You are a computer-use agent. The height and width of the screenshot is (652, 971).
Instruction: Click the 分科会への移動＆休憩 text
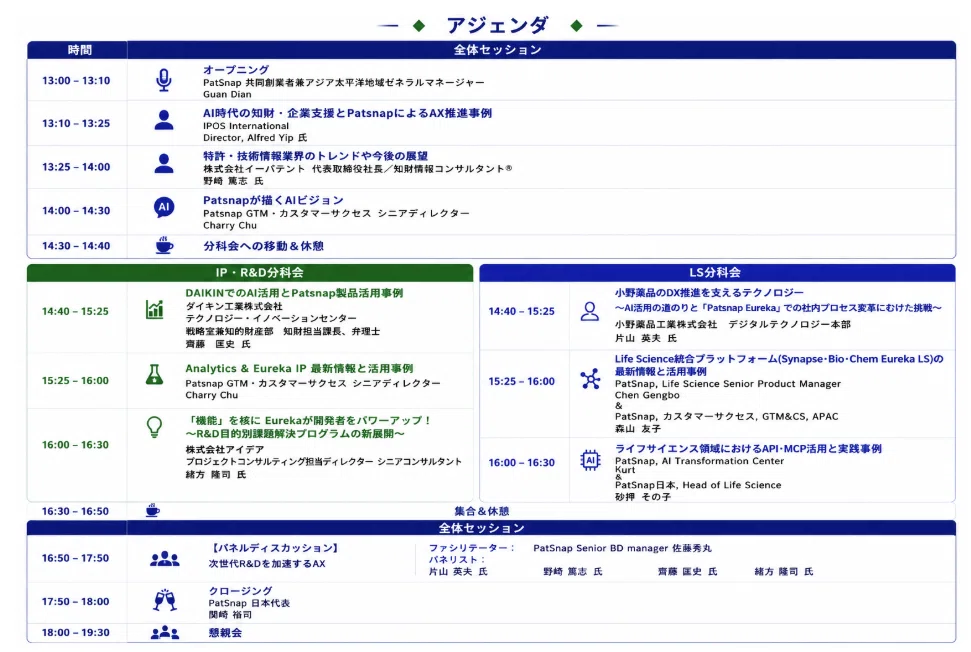pyautogui.click(x=263, y=246)
